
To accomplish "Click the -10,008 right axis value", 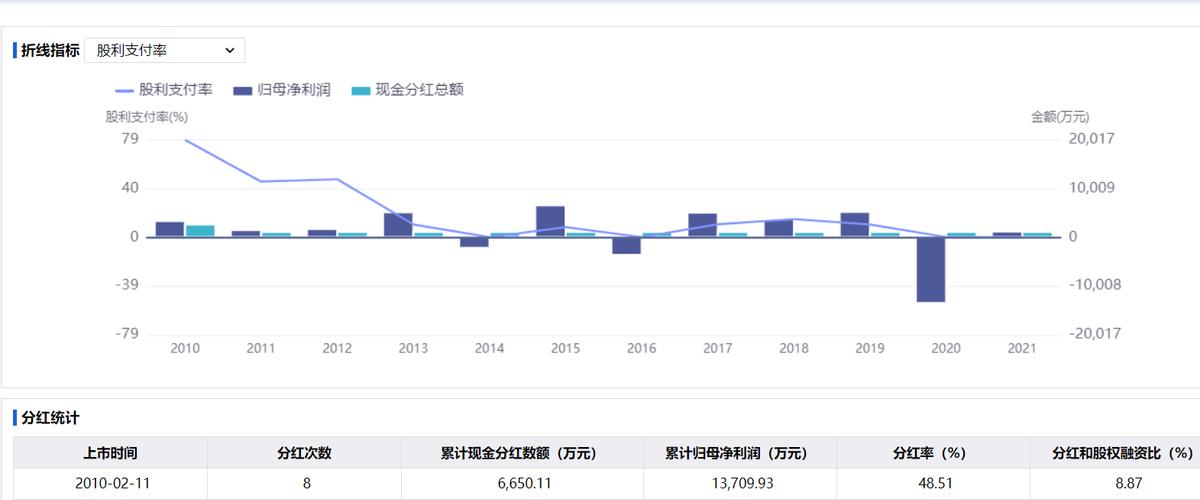I will (x=1095, y=285).
